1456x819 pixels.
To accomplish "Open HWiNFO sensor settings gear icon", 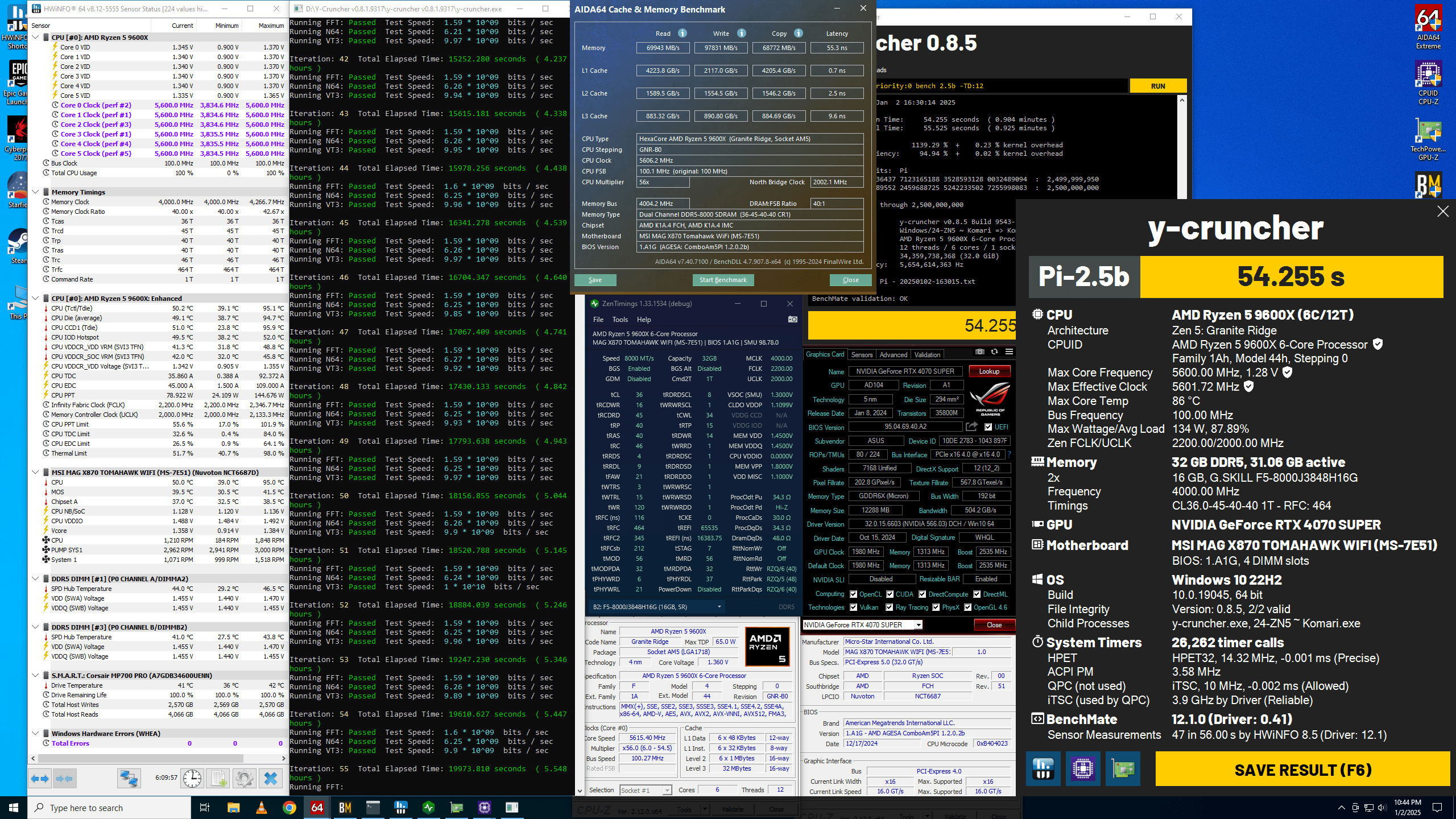I will (x=244, y=778).
